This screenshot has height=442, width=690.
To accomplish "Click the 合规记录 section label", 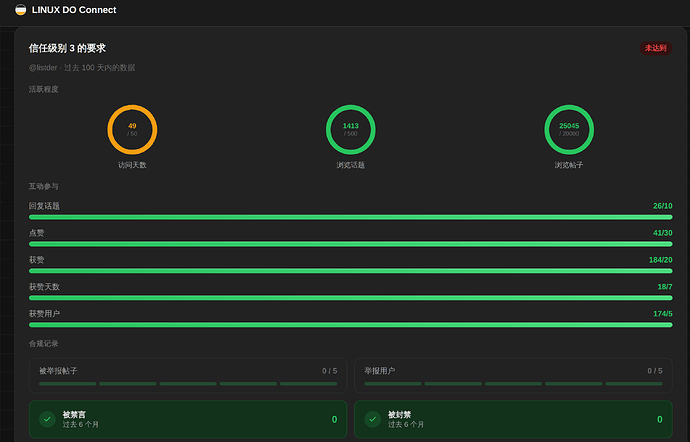I will click(44, 343).
